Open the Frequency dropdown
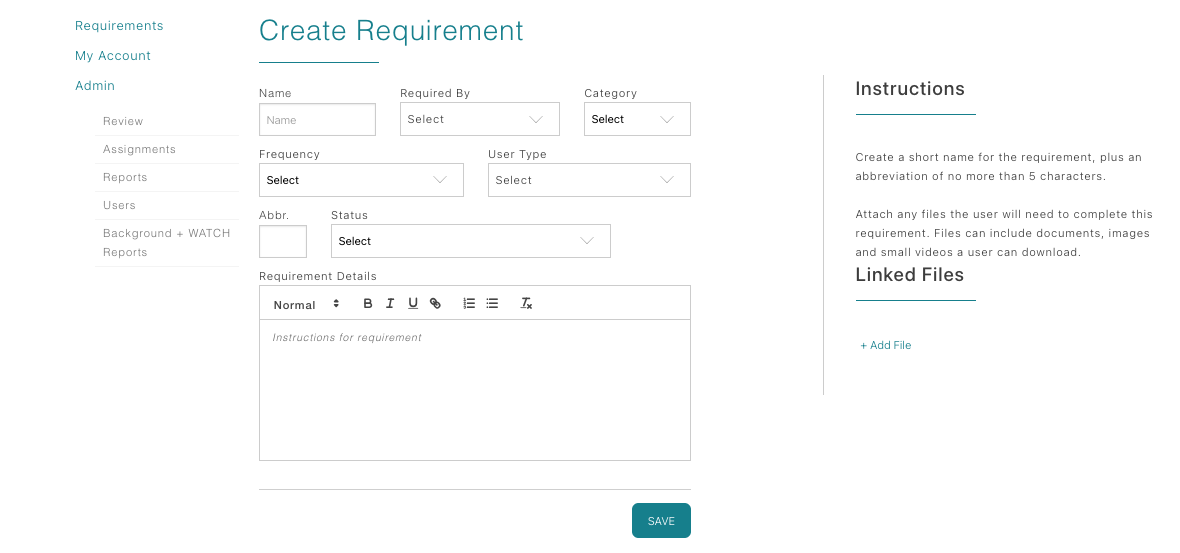This screenshot has width=1180, height=553. 361,180
